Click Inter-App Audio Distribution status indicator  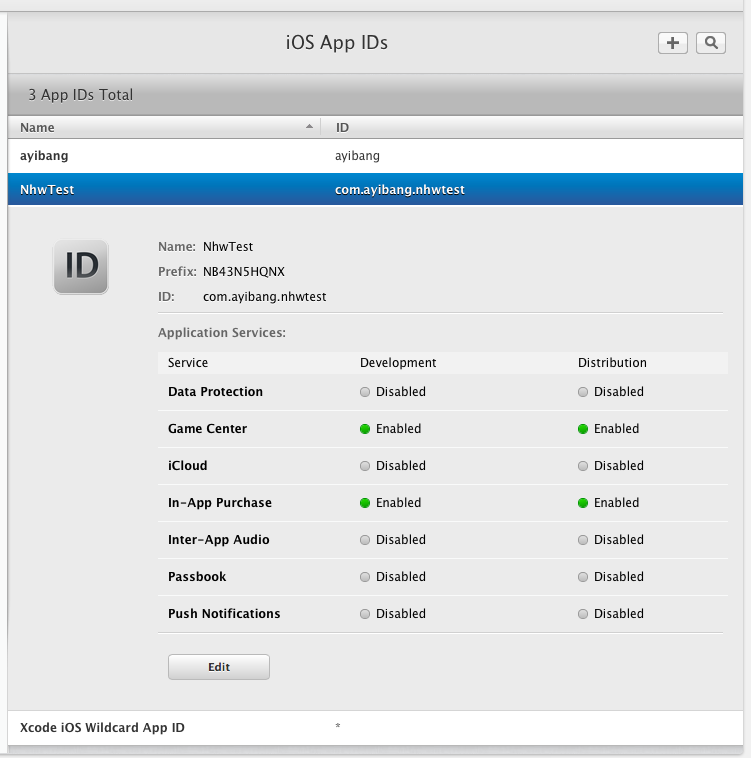click(x=583, y=540)
